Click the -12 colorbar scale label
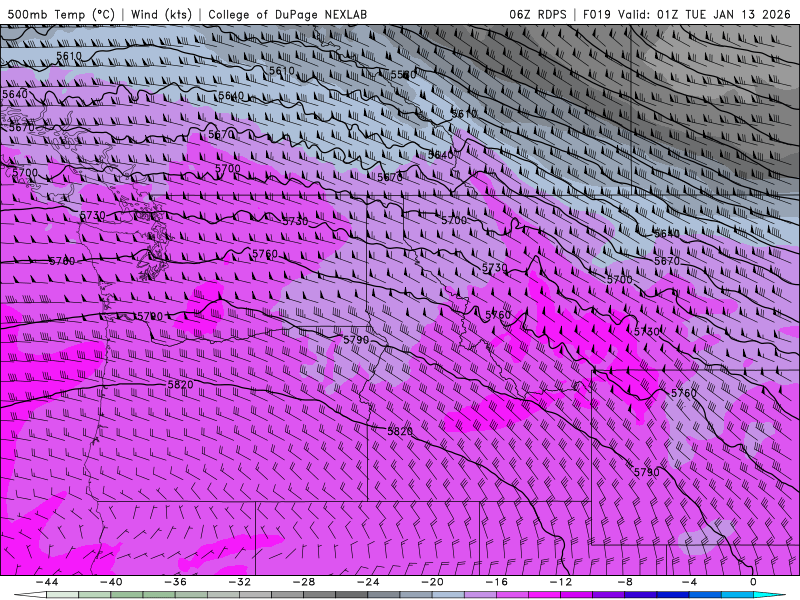Screen dimensions: 800x600 pyautogui.click(x=561, y=582)
